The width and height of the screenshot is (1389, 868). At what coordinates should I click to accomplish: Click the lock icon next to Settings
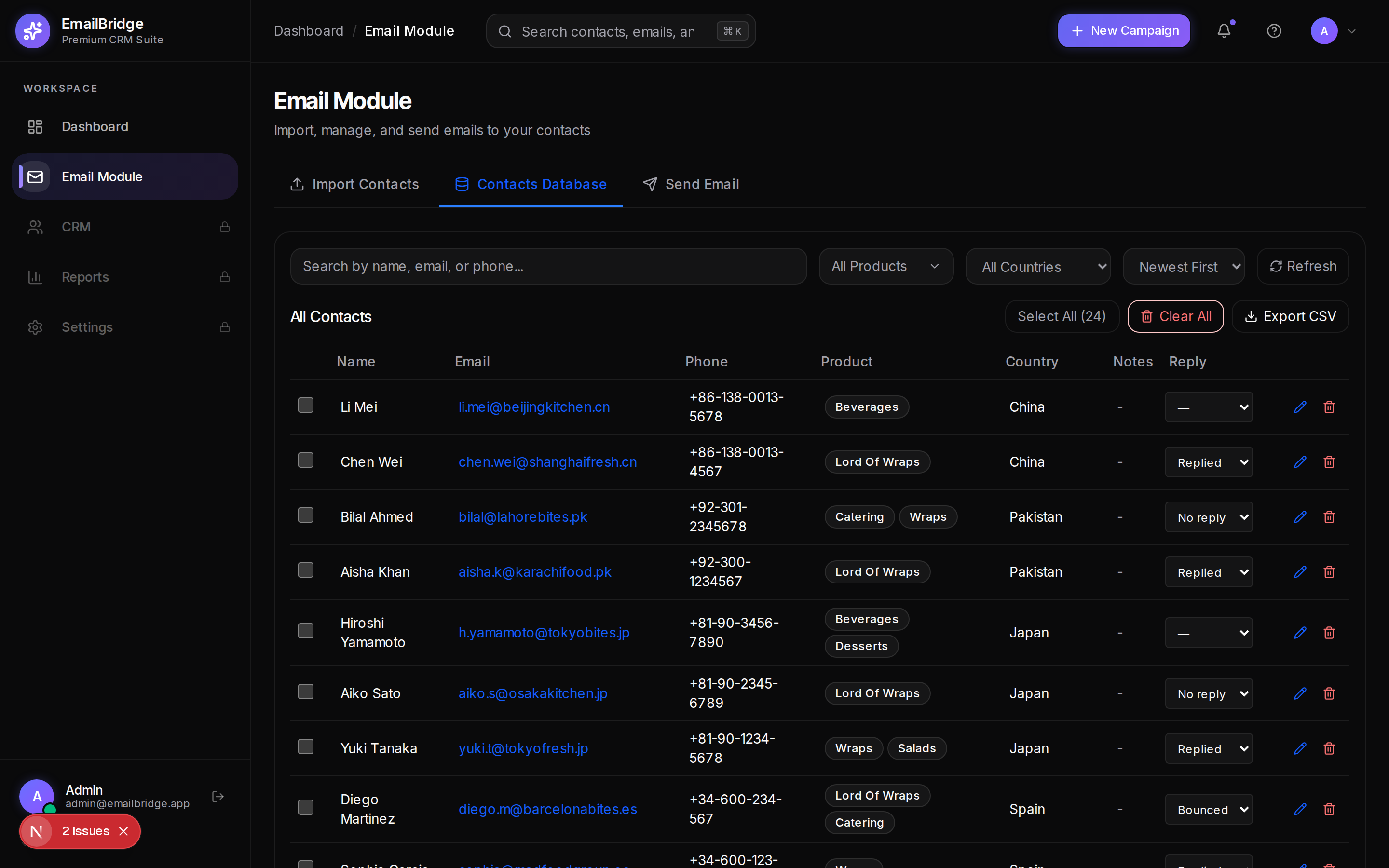click(224, 326)
